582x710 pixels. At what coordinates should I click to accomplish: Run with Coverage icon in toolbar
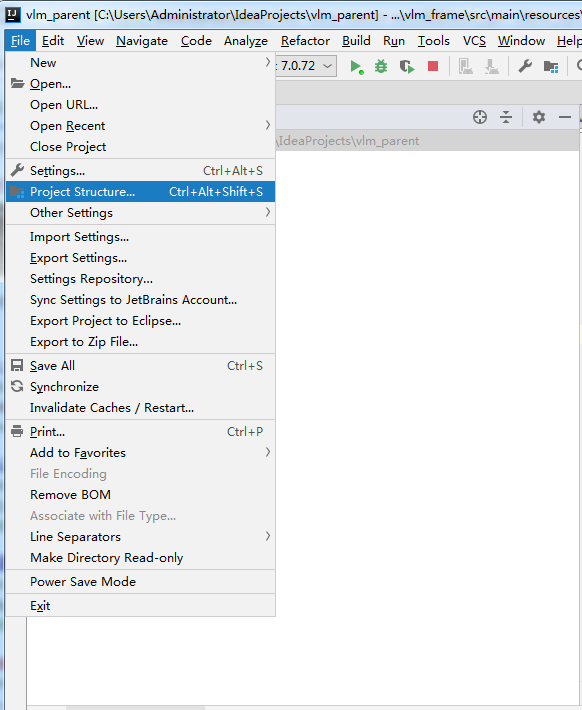(407, 67)
